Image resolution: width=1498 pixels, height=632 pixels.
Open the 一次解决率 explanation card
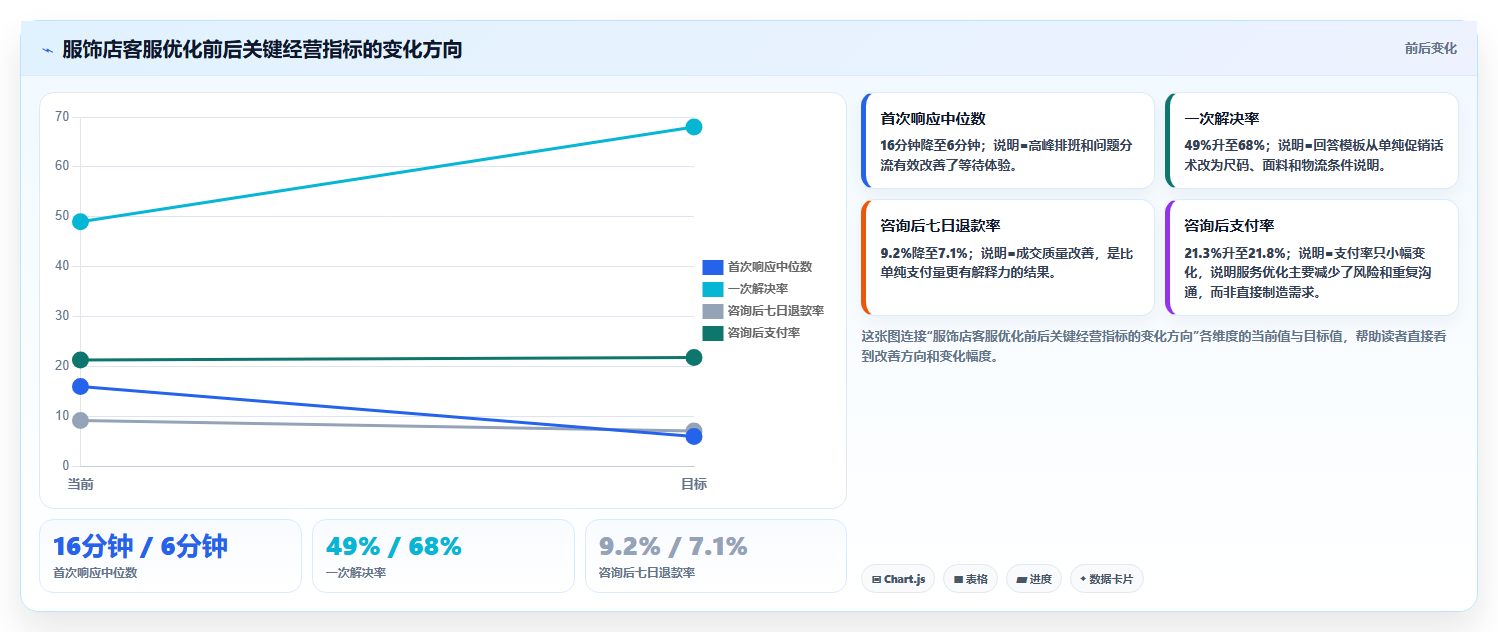pos(1312,141)
